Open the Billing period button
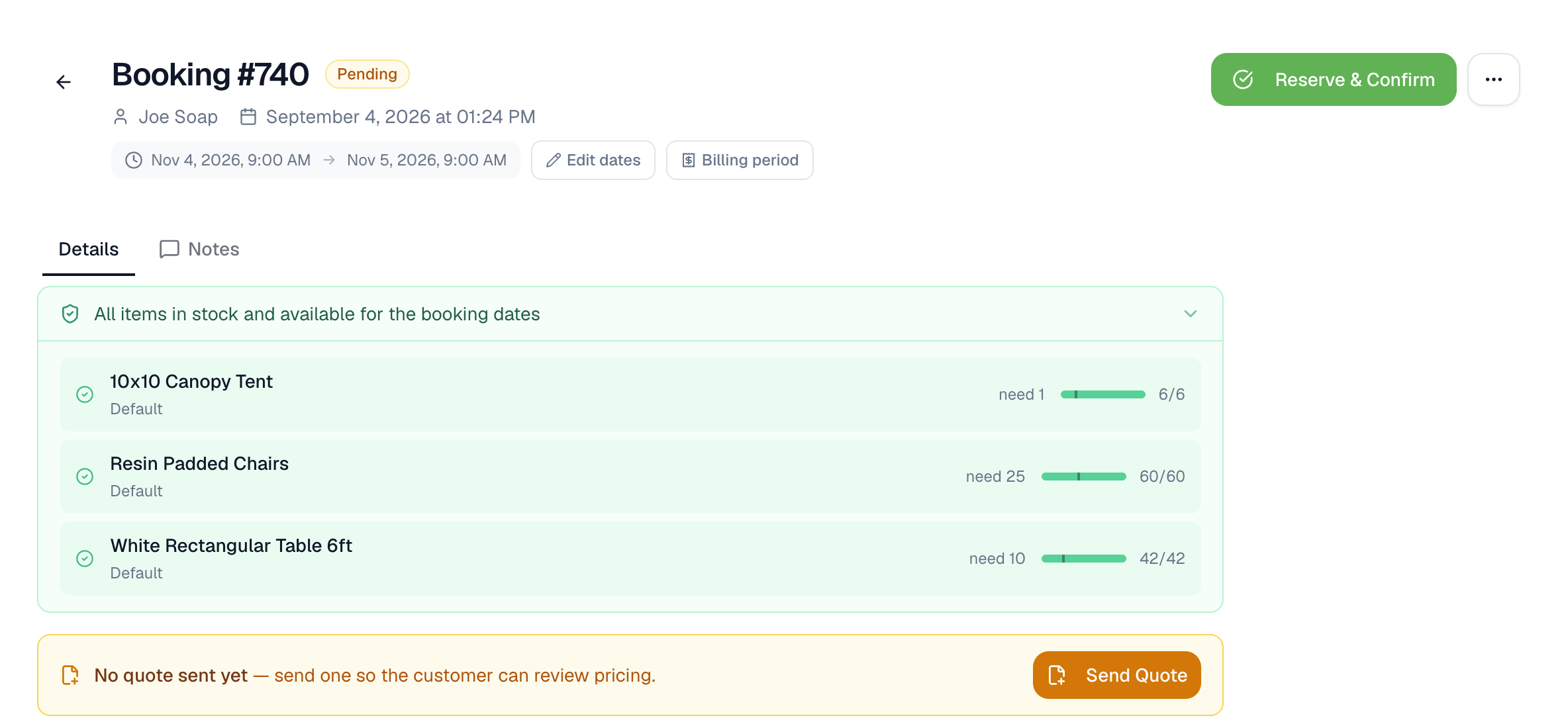This screenshot has height=728, width=1568. 740,160
